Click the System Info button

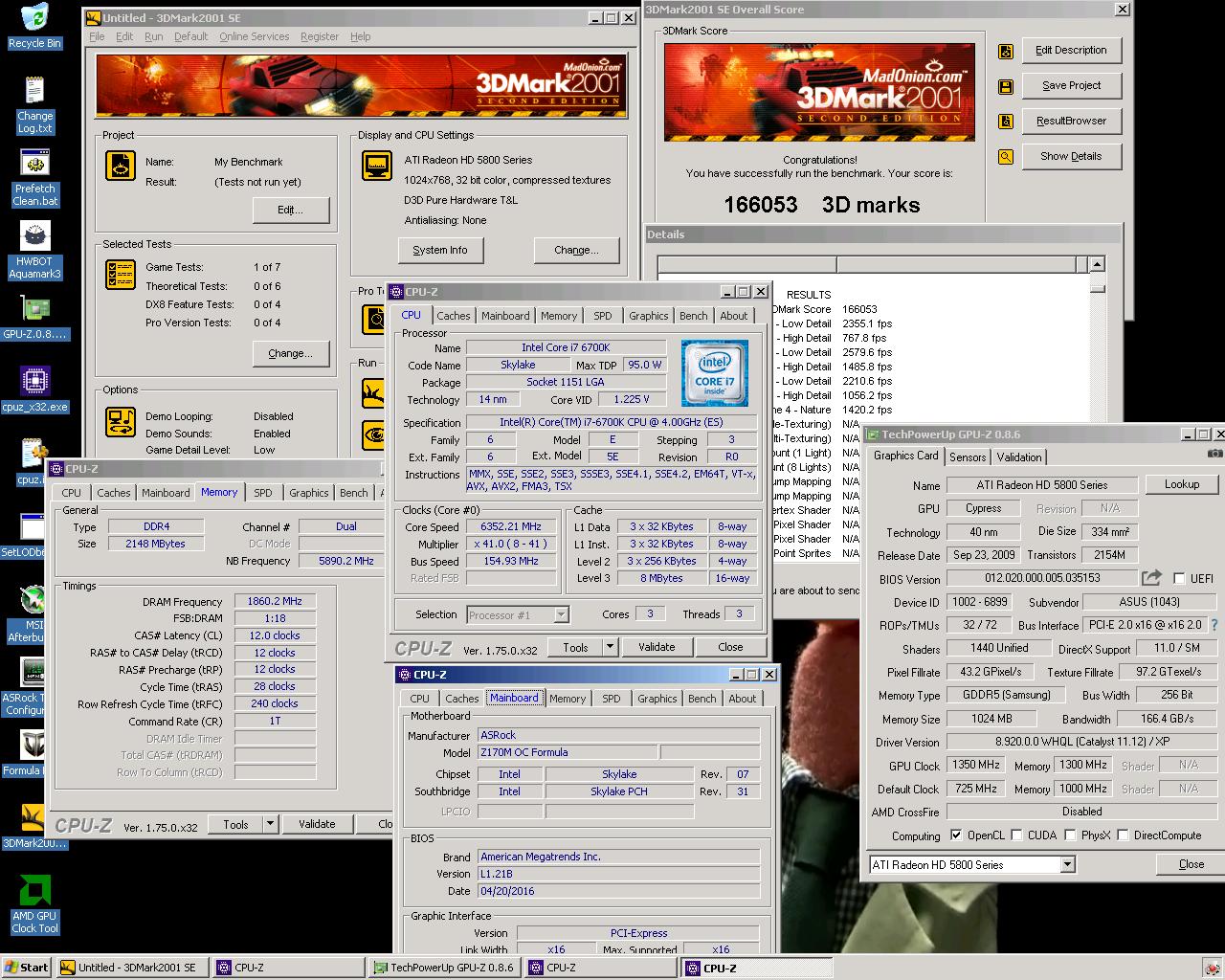pos(440,250)
